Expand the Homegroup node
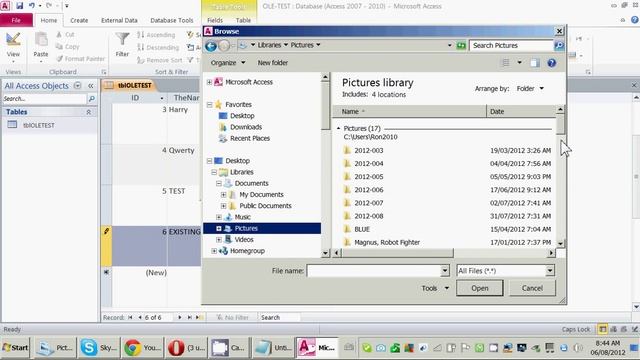This screenshot has height=360, width=640. [214, 251]
